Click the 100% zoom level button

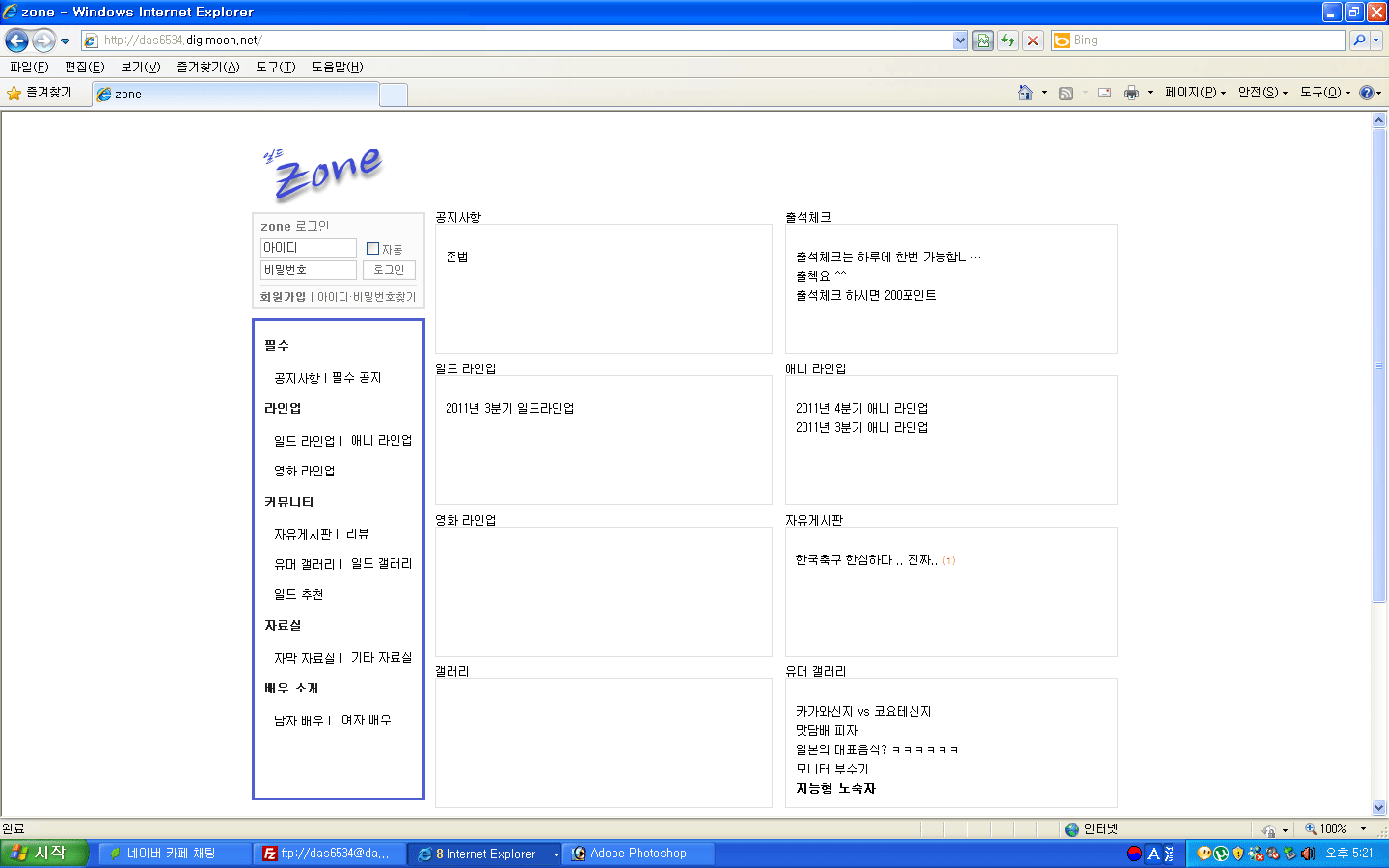(x=1326, y=829)
